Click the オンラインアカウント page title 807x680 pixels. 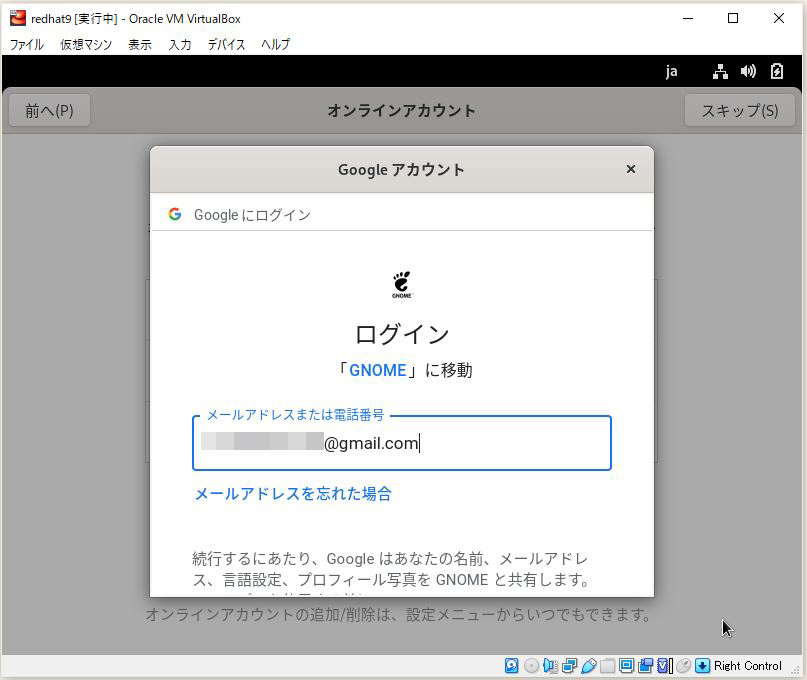coord(401,111)
